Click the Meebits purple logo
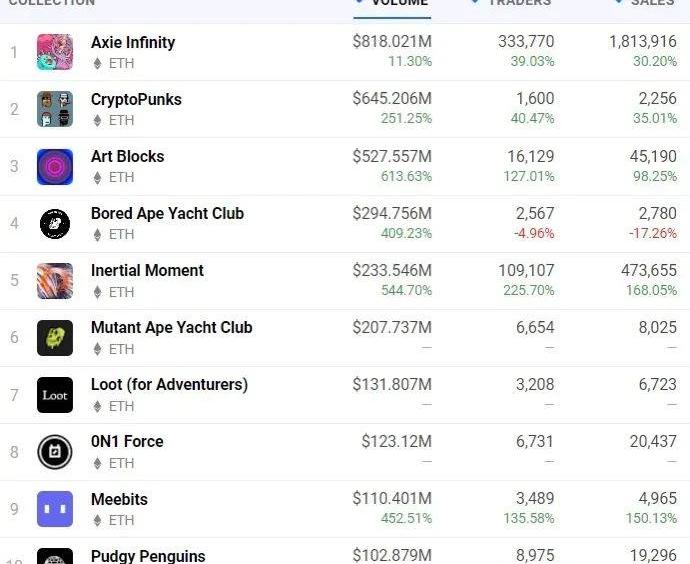This screenshot has height=564, width=690. click(x=55, y=509)
